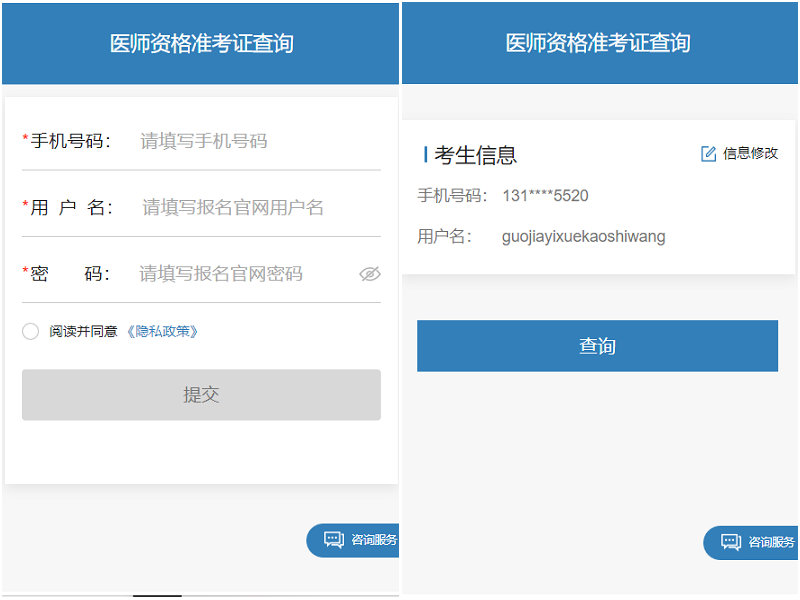Toggle password visibility eye icon
The height and width of the screenshot is (600, 800).
370,274
